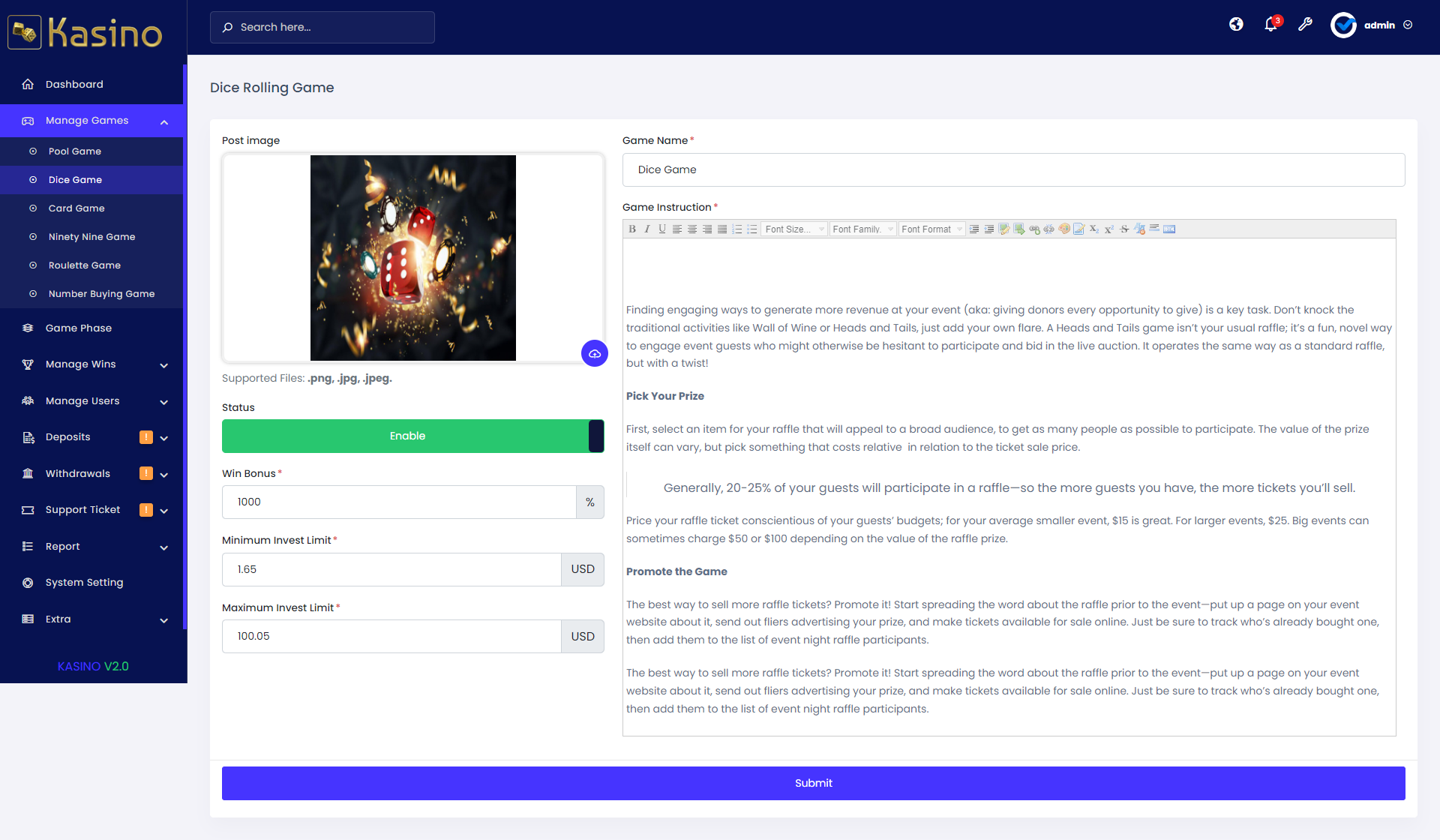Open the Font Size dropdown
1440x840 pixels.
pyautogui.click(x=794, y=229)
